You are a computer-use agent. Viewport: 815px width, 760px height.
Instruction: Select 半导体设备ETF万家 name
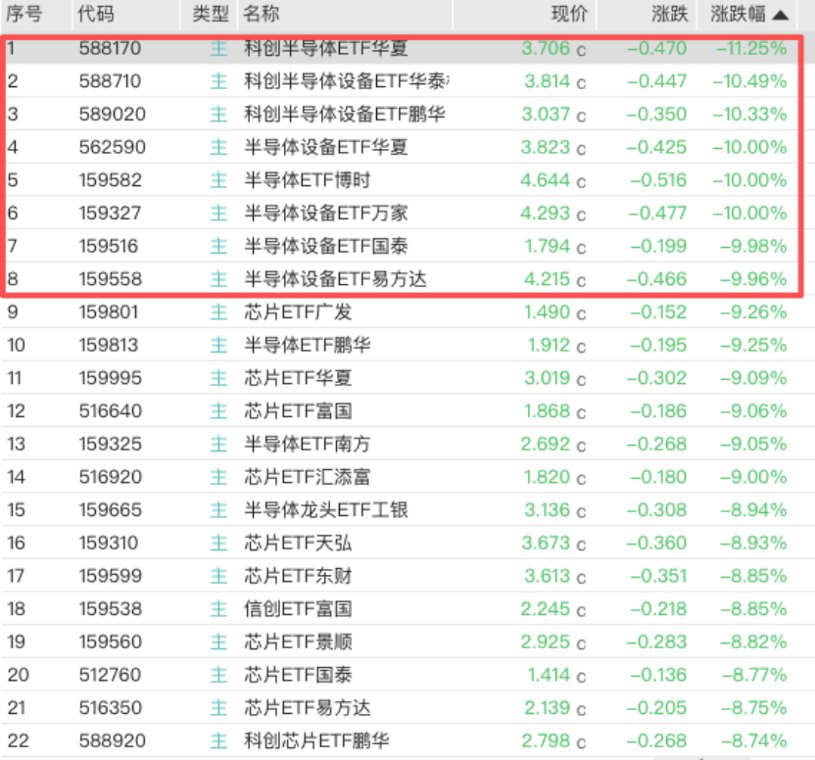(326, 213)
